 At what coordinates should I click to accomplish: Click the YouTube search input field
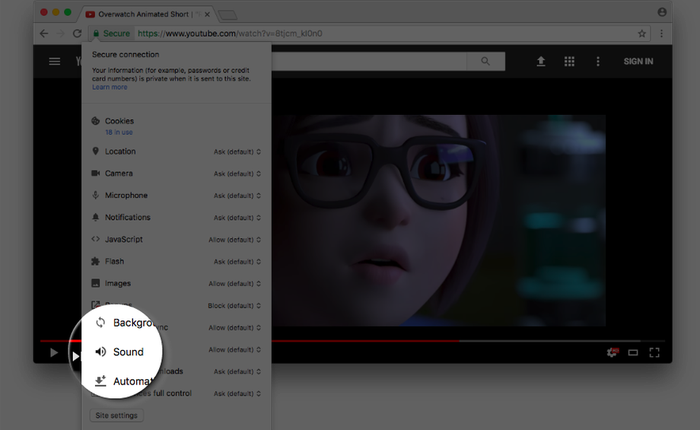click(368, 61)
